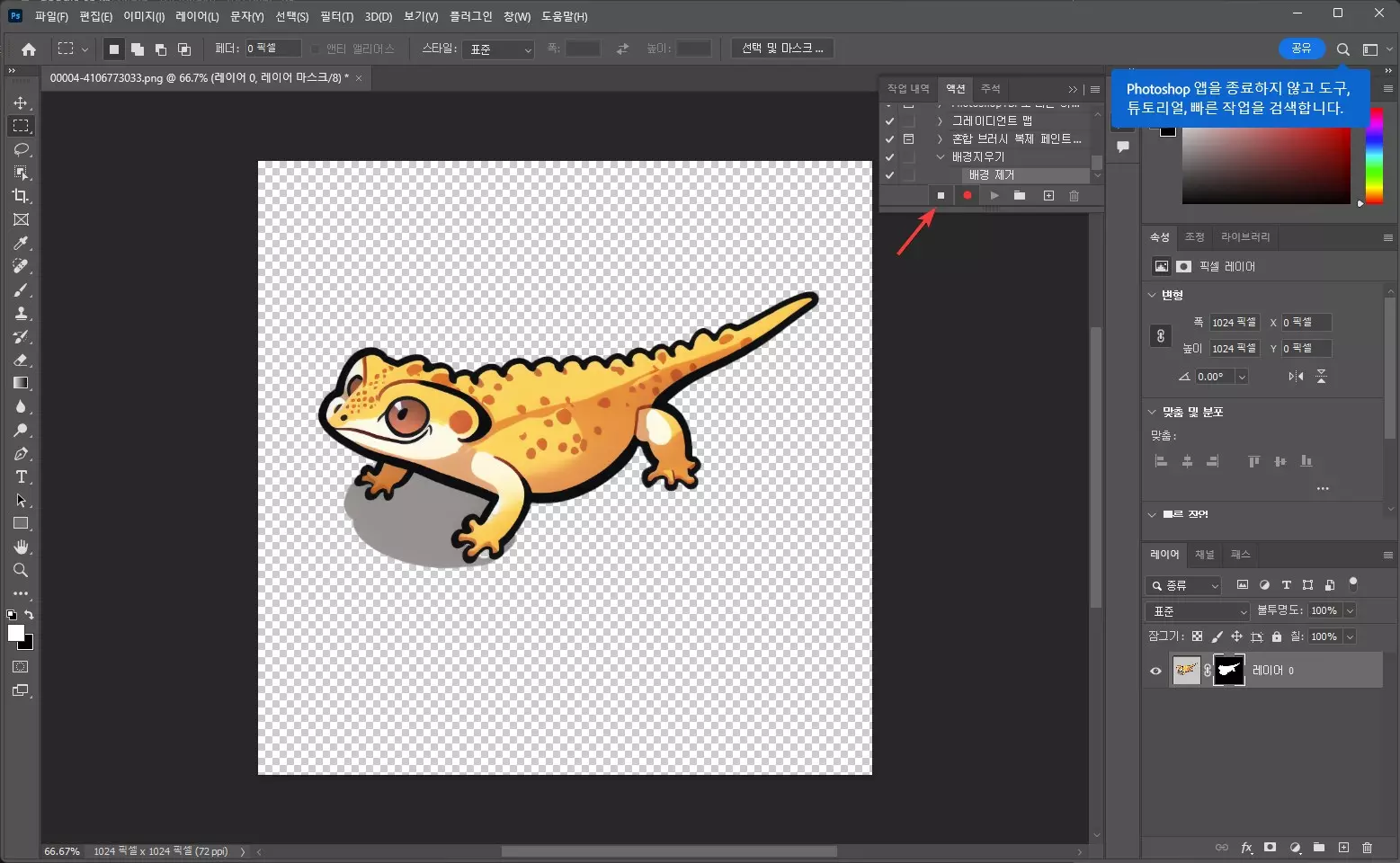Viewport: 1400px width, 863px height.
Task: Open the 레이어(L) menu
Action: pyautogui.click(x=197, y=16)
